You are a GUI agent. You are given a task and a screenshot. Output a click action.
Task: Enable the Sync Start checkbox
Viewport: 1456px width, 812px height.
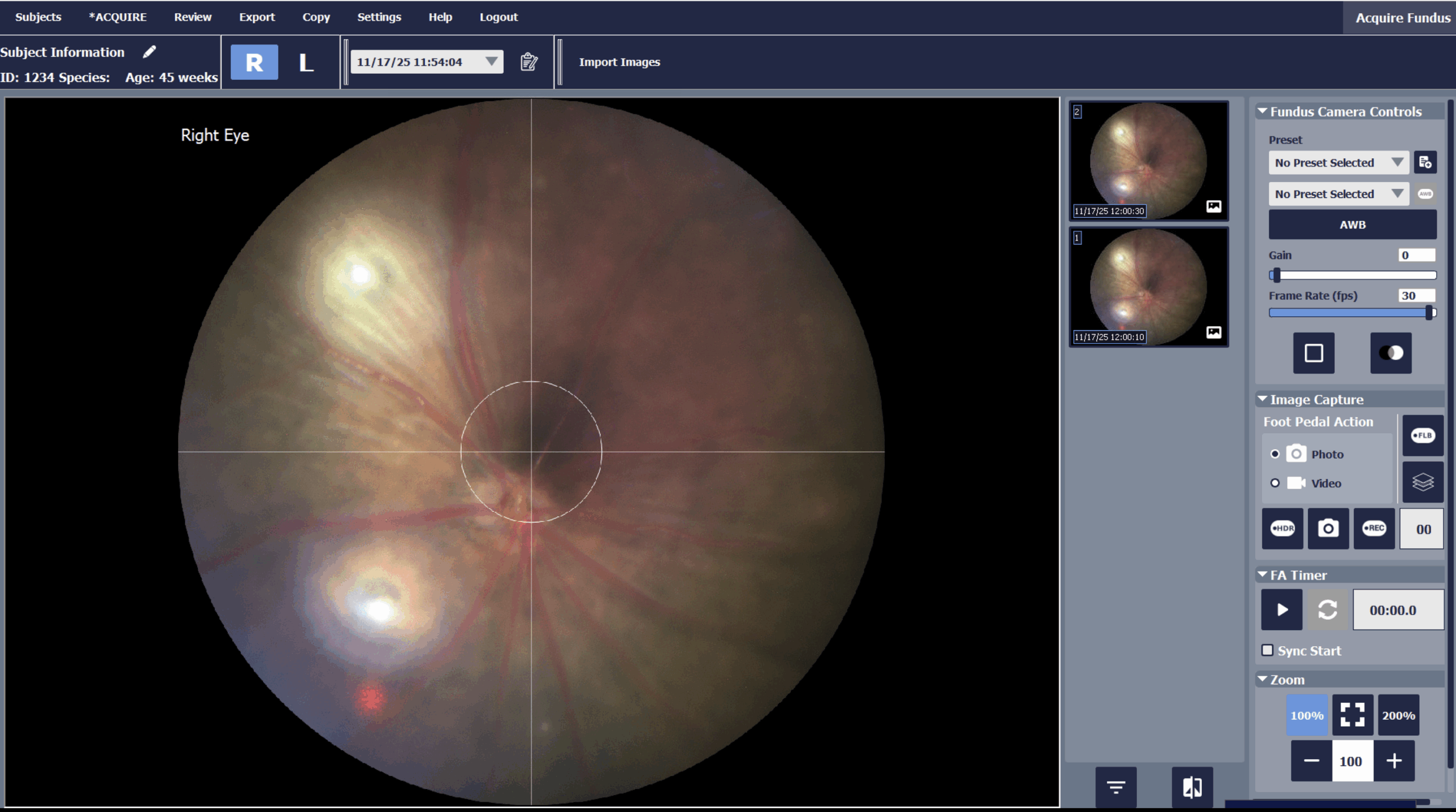[1267, 650]
